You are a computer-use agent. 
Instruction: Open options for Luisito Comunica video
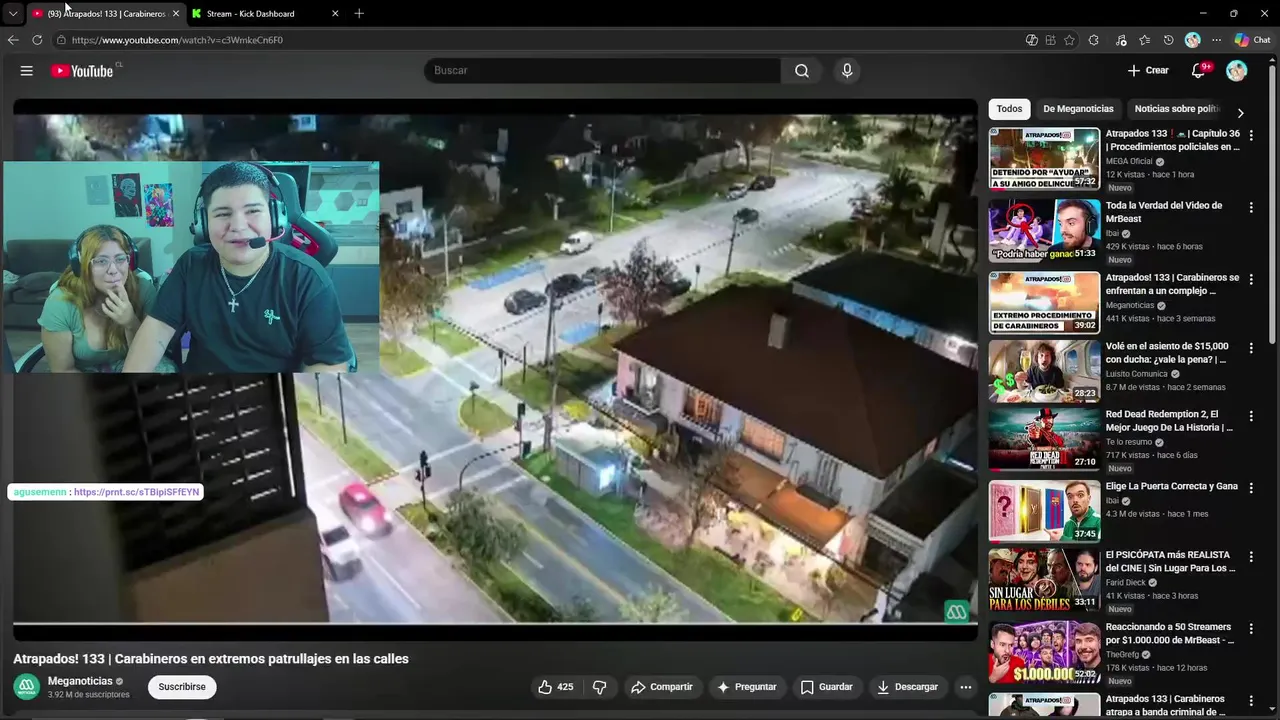pyautogui.click(x=1250, y=348)
